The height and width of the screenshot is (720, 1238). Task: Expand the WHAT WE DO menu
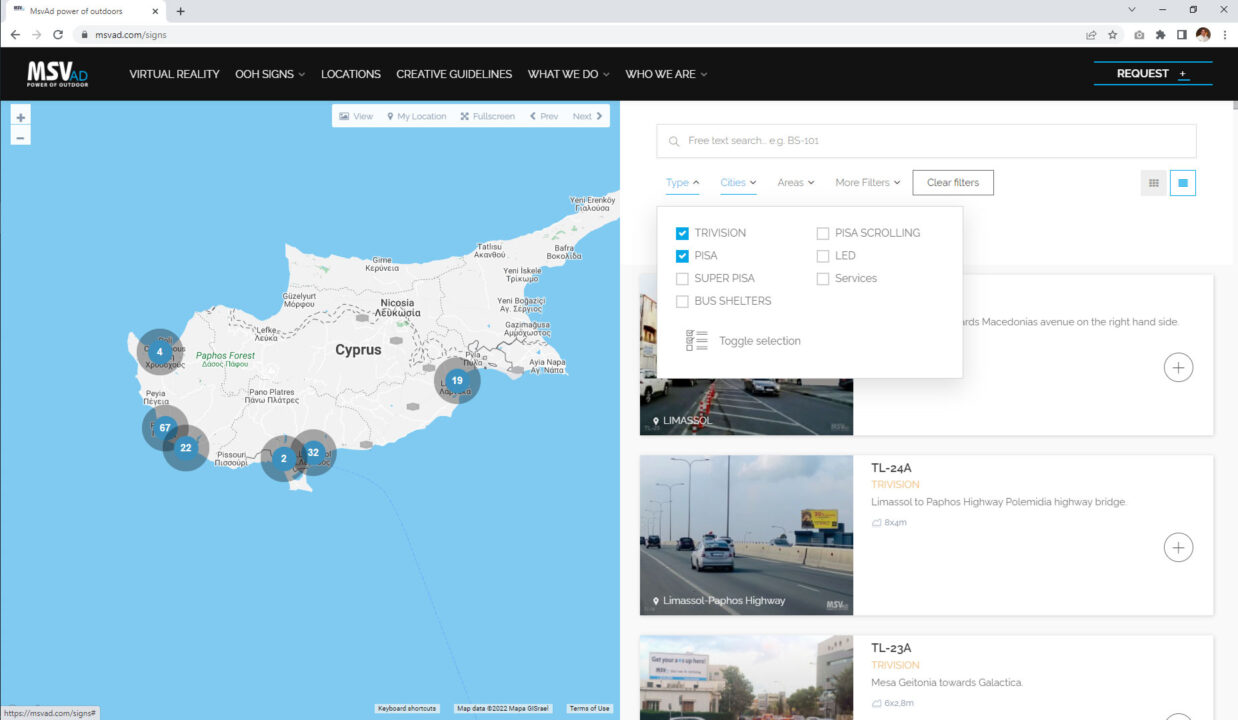point(568,74)
